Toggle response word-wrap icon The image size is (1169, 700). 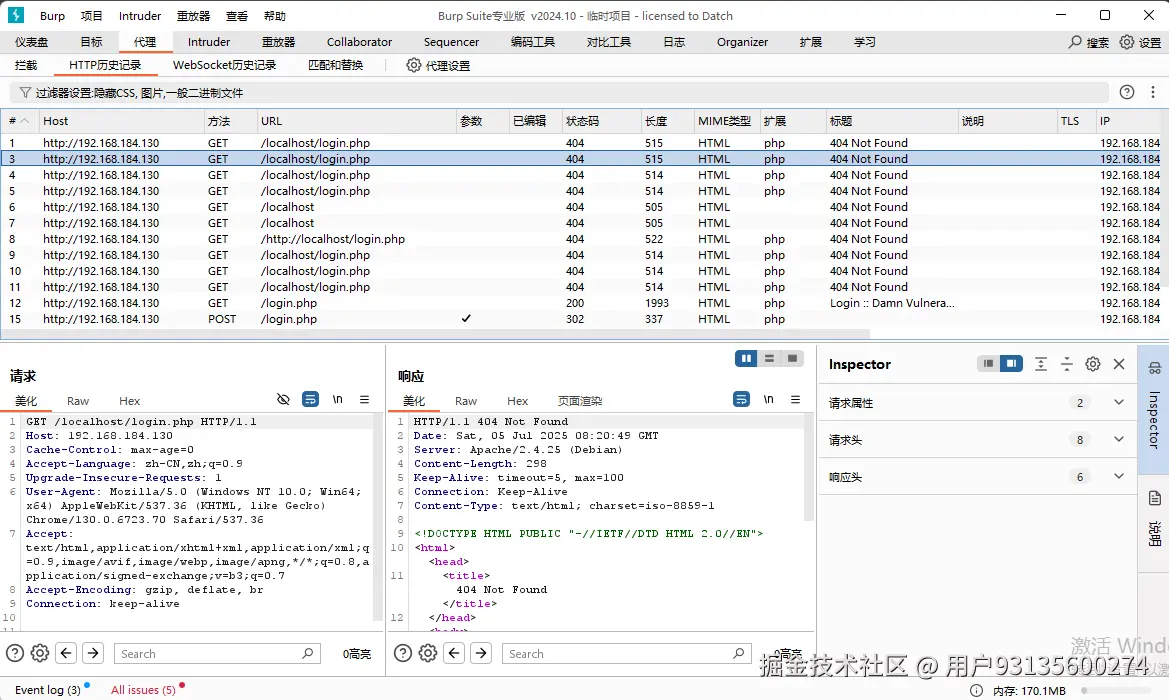pyautogui.click(x=741, y=400)
